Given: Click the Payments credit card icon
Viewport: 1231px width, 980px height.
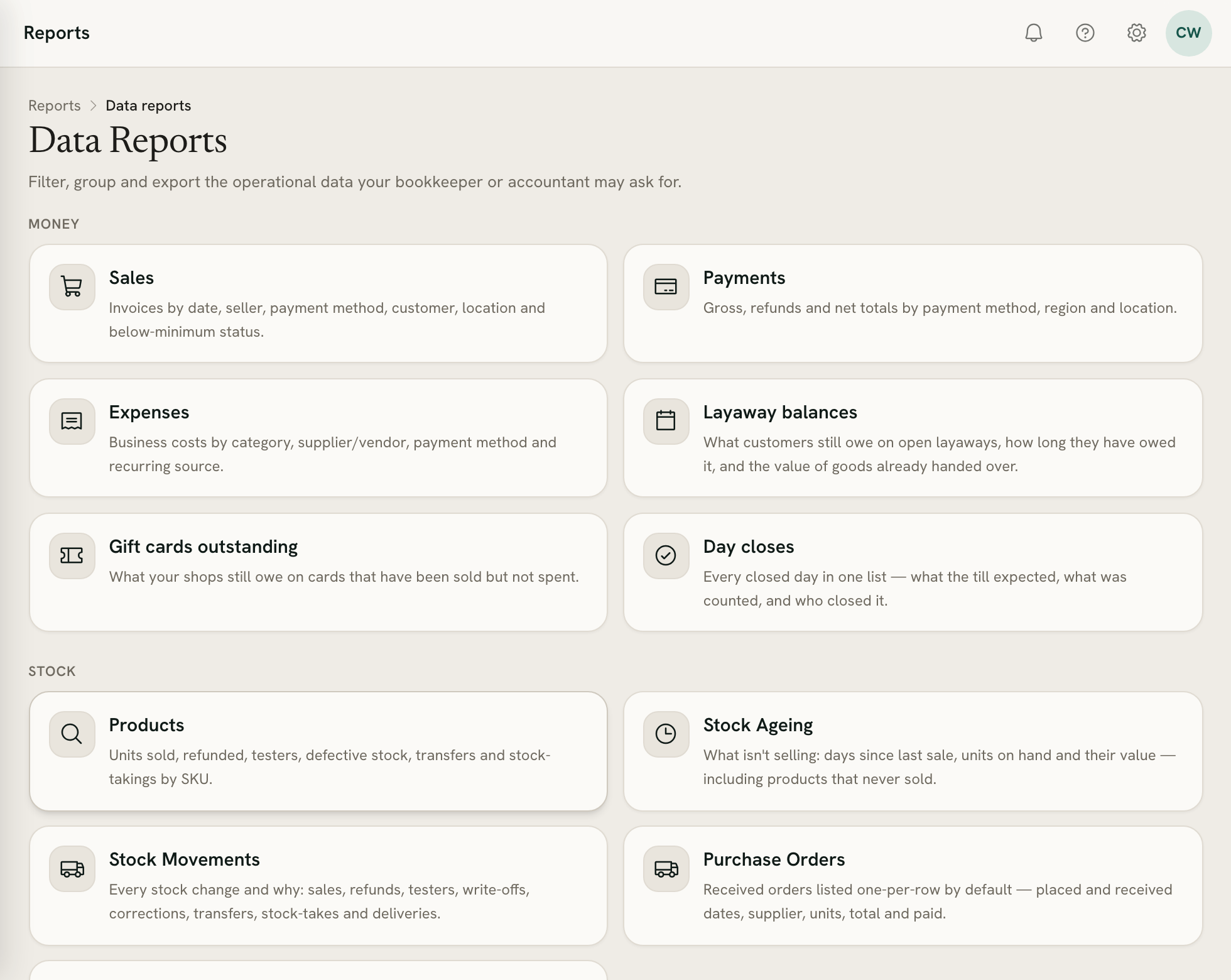Looking at the screenshot, I should 666,287.
